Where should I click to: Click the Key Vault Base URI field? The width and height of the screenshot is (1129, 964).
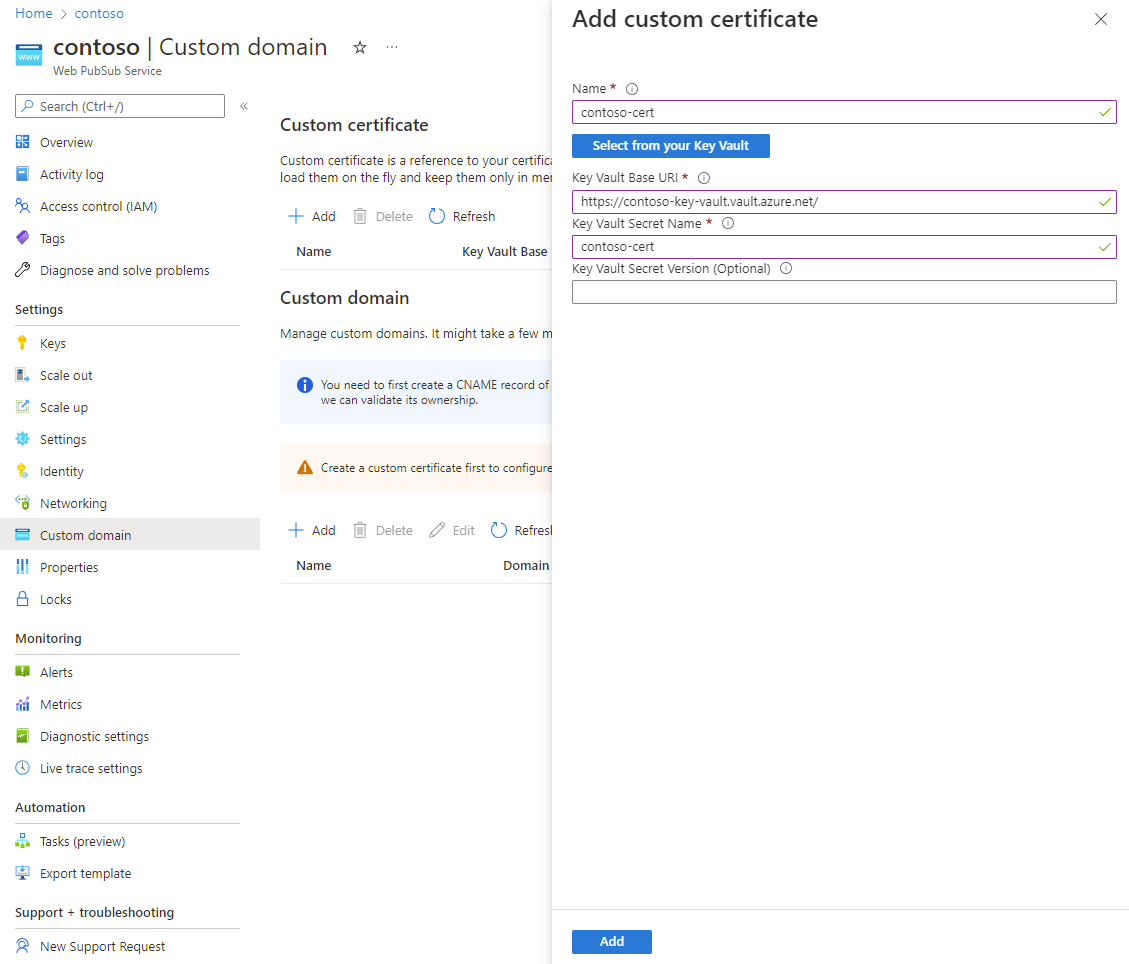[835, 201]
